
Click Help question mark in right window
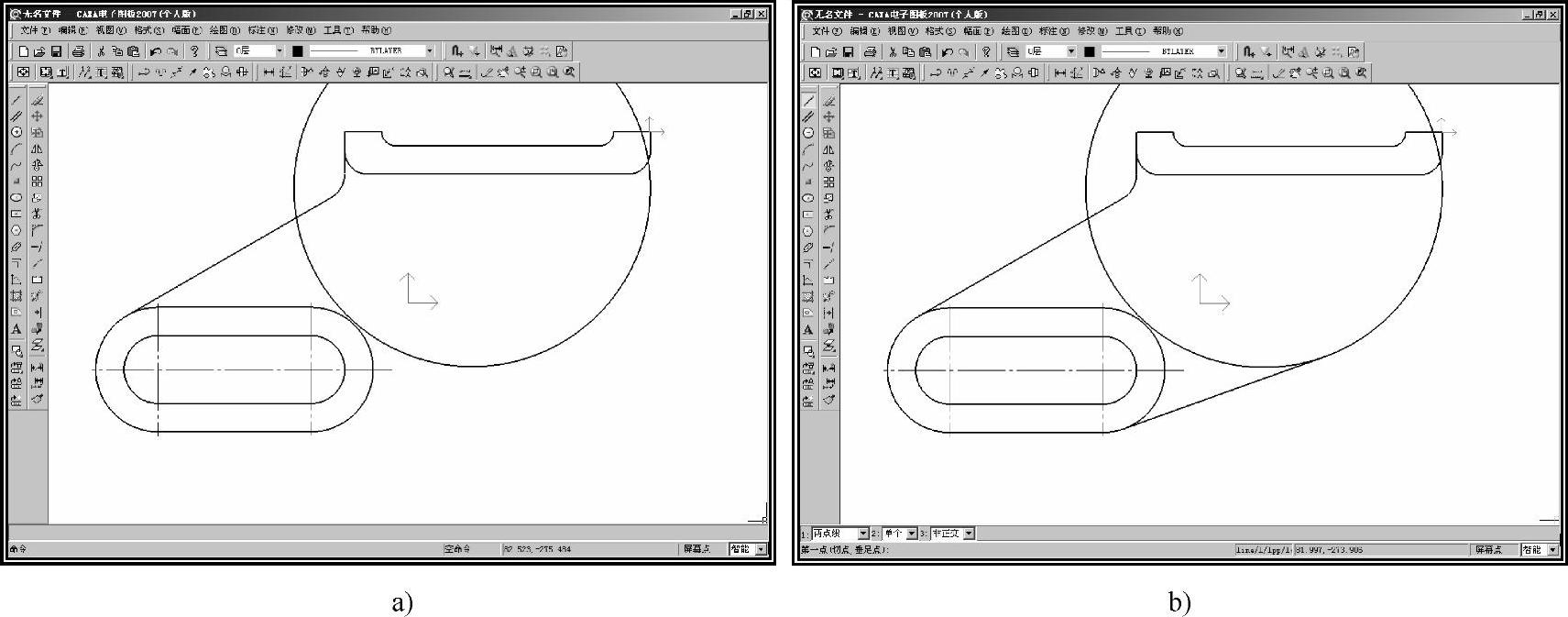(986, 51)
